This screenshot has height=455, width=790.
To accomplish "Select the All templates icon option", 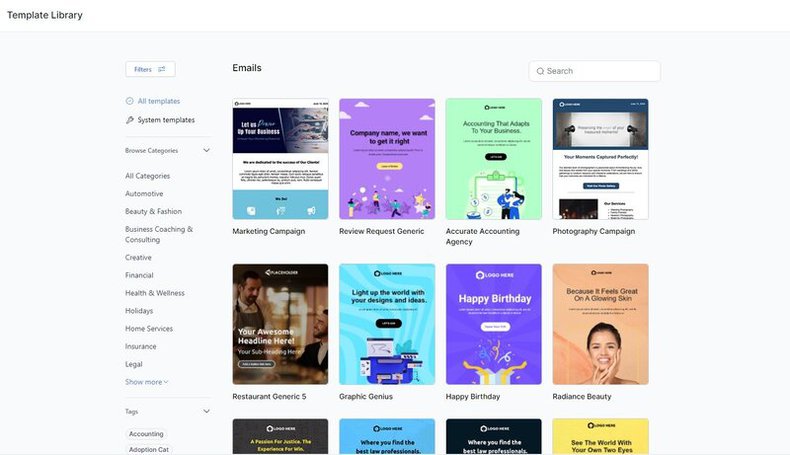I will pos(130,101).
